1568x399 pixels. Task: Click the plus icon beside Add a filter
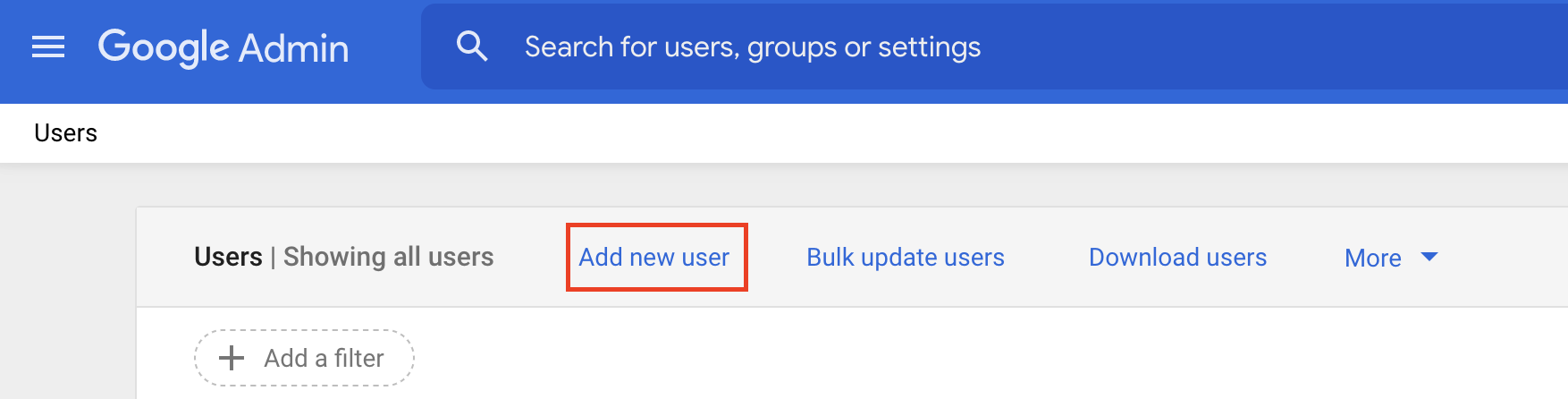click(232, 358)
